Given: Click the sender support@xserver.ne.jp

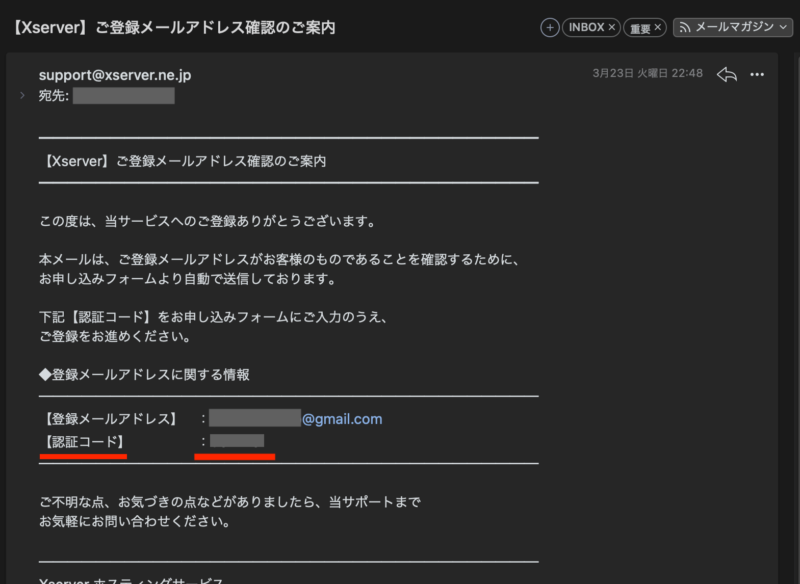Looking at the screenshot, I should tap(115, 75).
